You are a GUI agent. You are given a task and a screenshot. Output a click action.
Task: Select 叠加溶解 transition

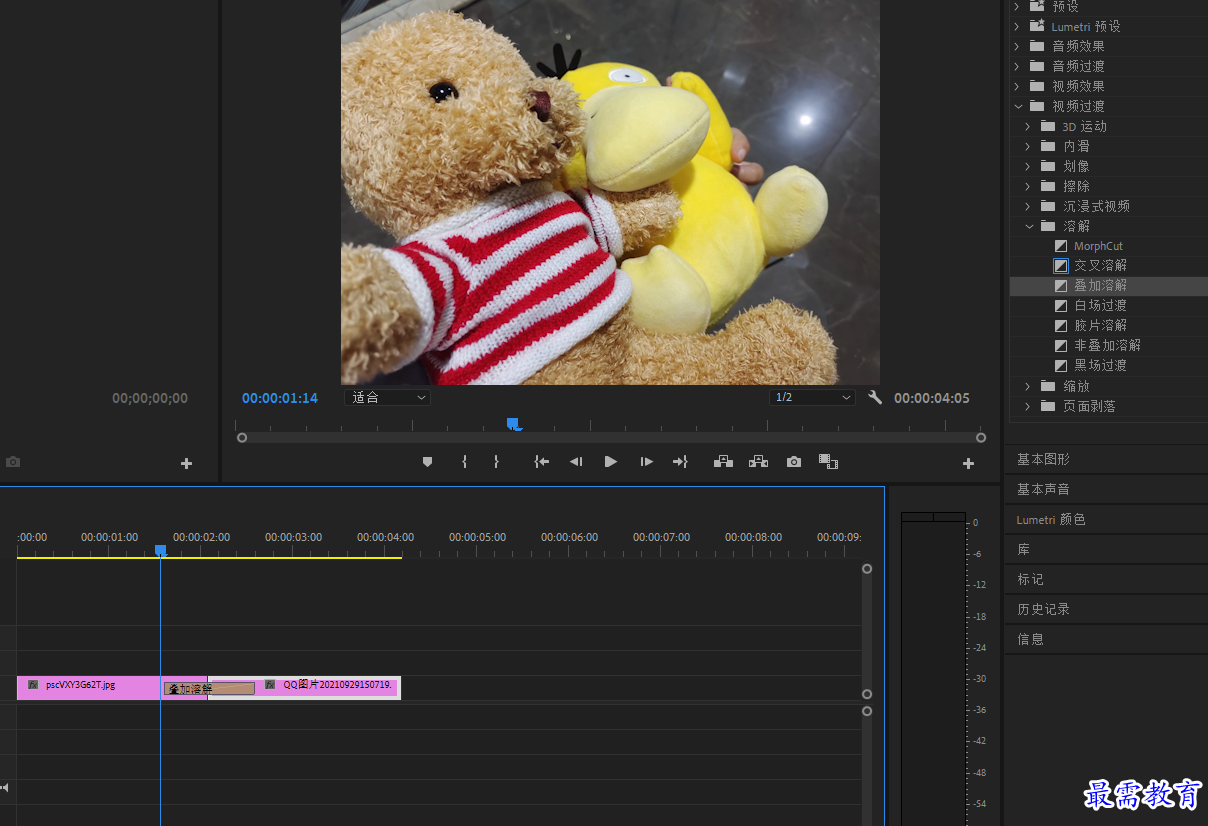click(1100, 286)
